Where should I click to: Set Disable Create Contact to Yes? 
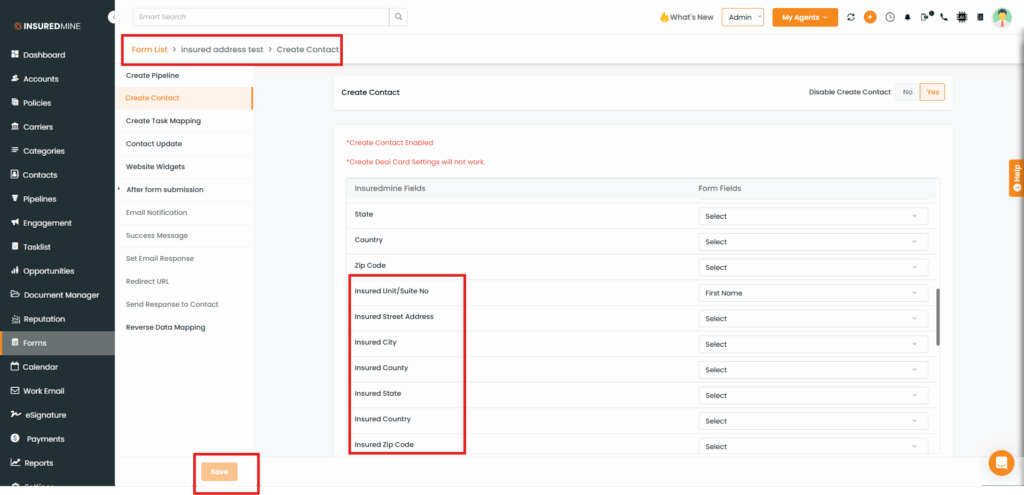(932, 92)
